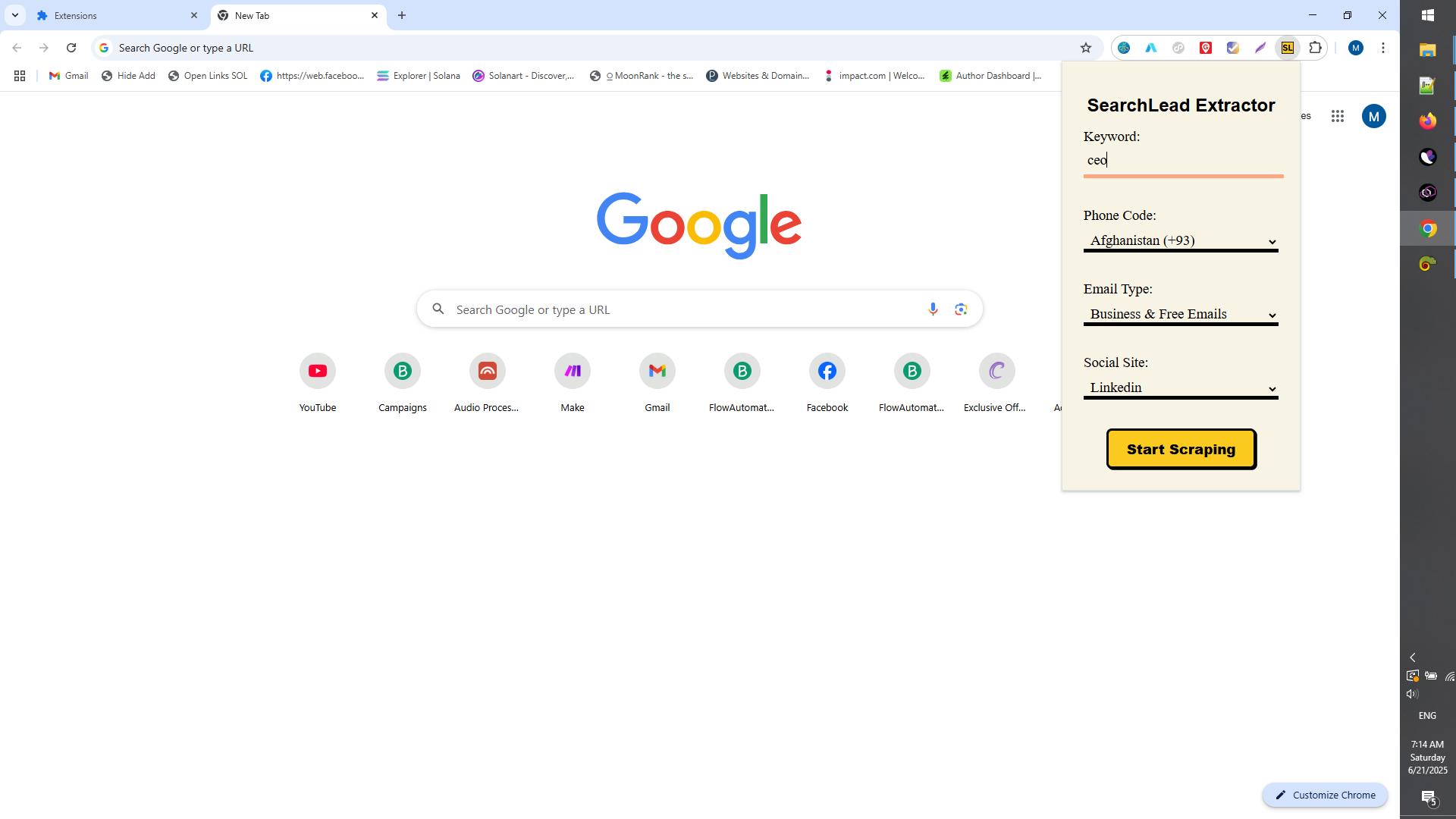Launch Firefox from the taskbar
The width and height of the screenshot is (1456, 819).
point(1428,120)
